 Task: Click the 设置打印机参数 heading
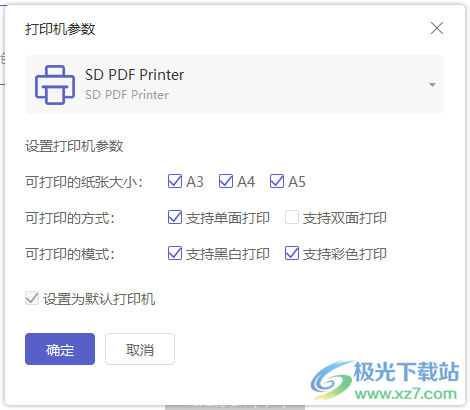pyautogui.click(x=74, y=146)
